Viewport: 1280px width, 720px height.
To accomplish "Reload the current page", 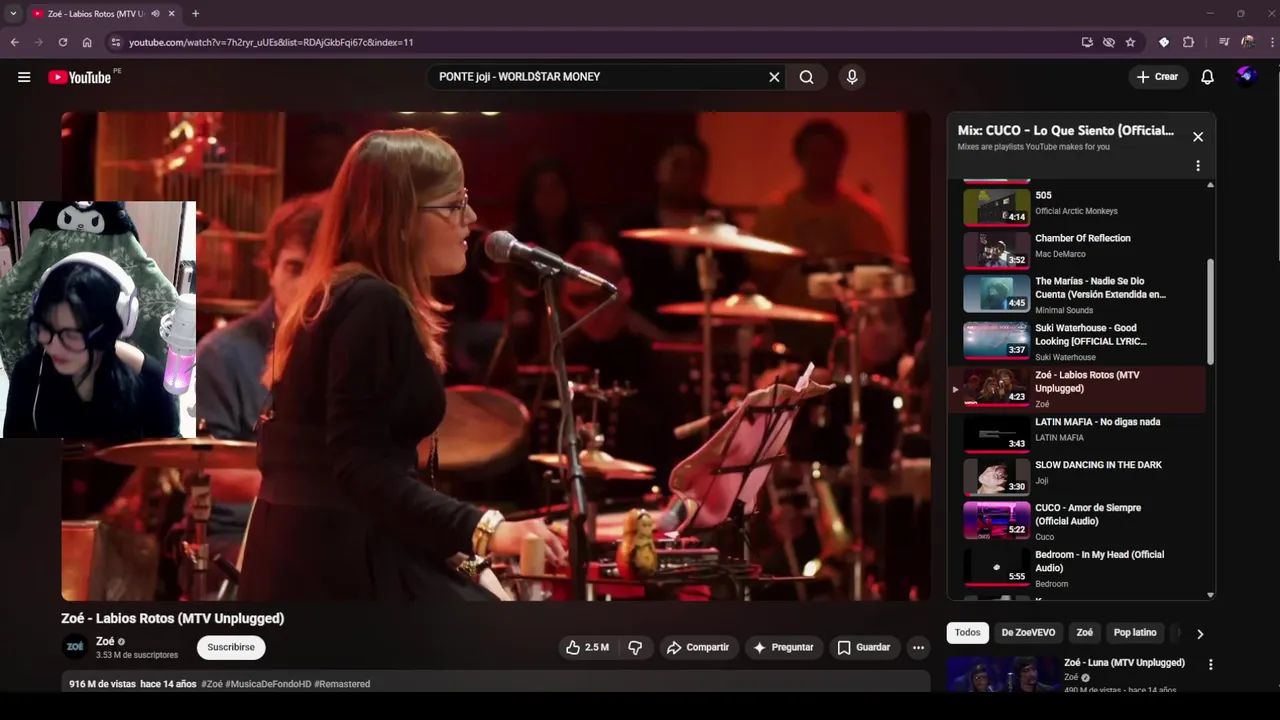I will (63, 42).
